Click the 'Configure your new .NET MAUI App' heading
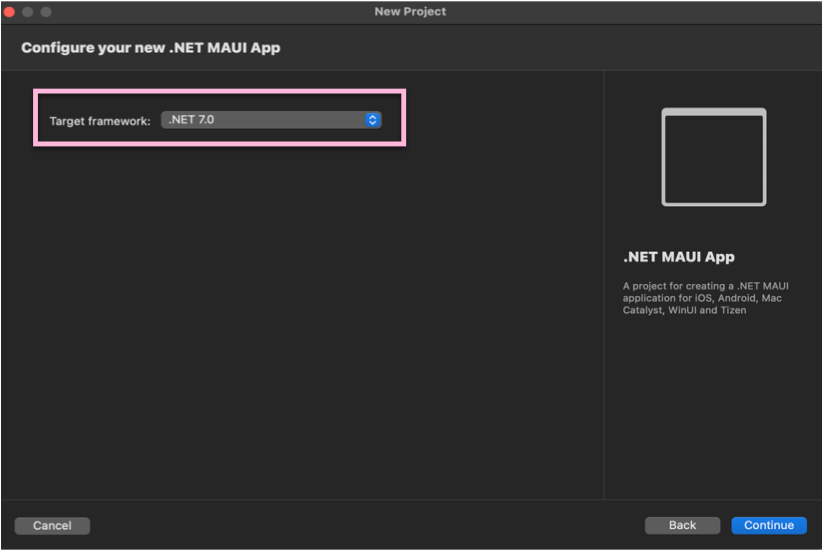 (151, 48)
